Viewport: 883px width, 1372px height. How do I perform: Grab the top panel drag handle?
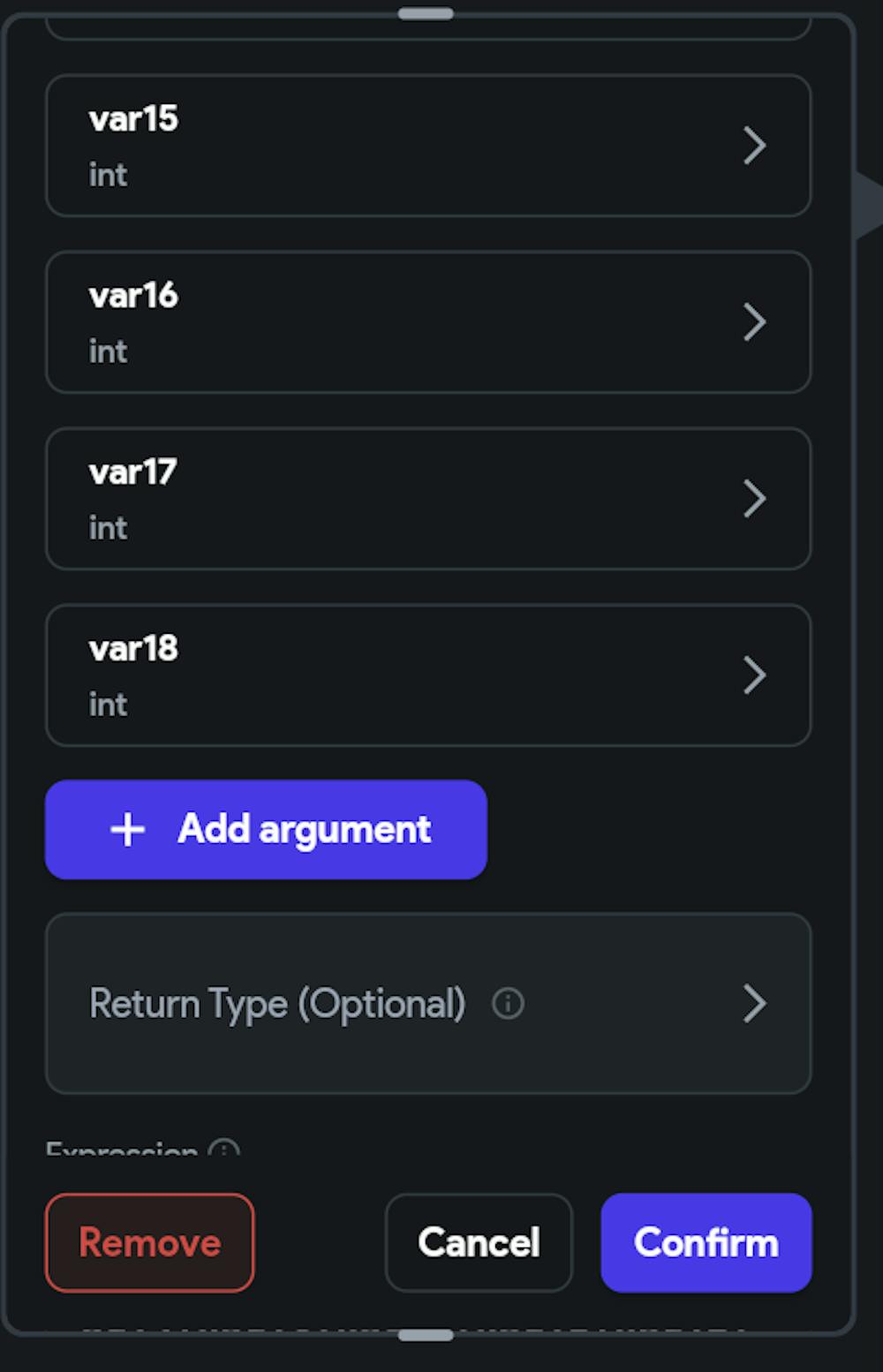pos(426,14)
